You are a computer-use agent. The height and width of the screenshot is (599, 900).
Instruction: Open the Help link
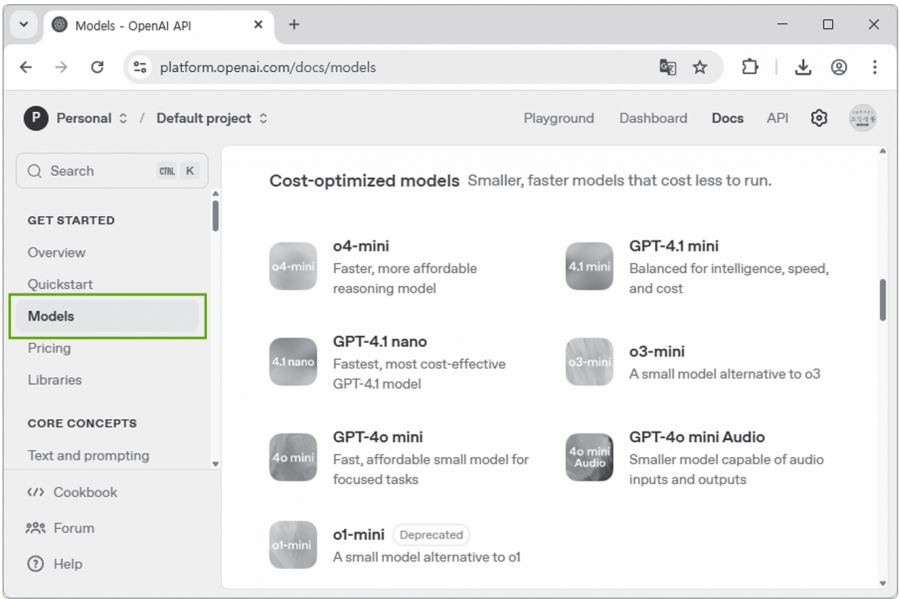68,564
